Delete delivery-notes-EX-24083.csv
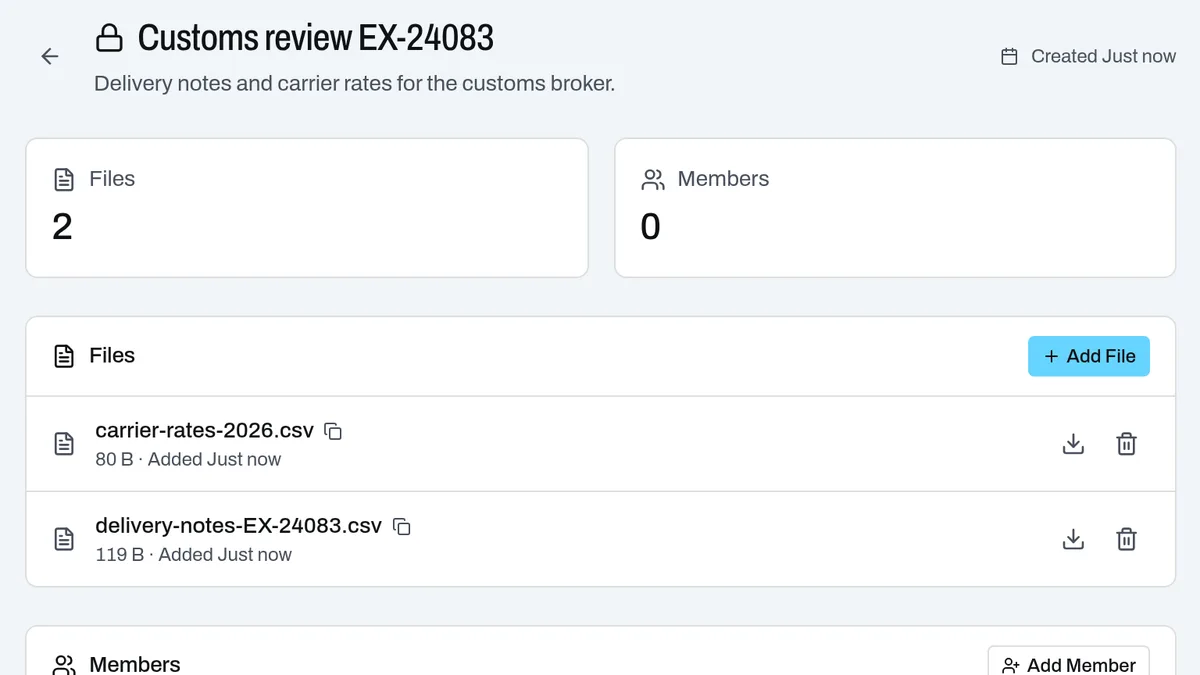Viewport: 1200px width, 675px height. [1126, 540]
